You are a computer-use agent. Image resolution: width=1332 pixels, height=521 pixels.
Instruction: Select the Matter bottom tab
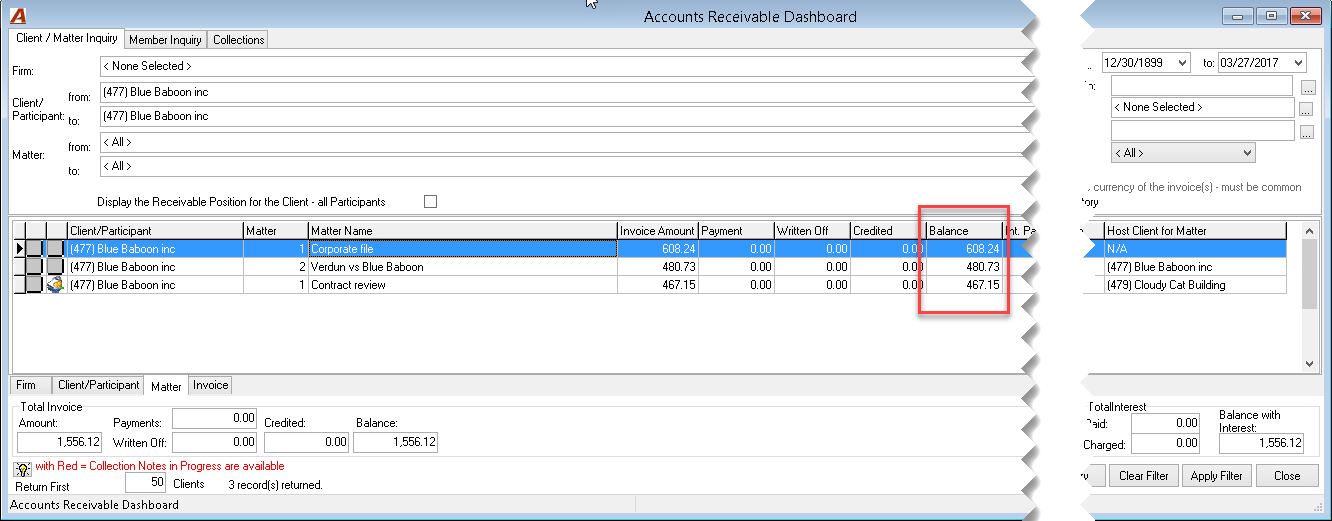167,386
